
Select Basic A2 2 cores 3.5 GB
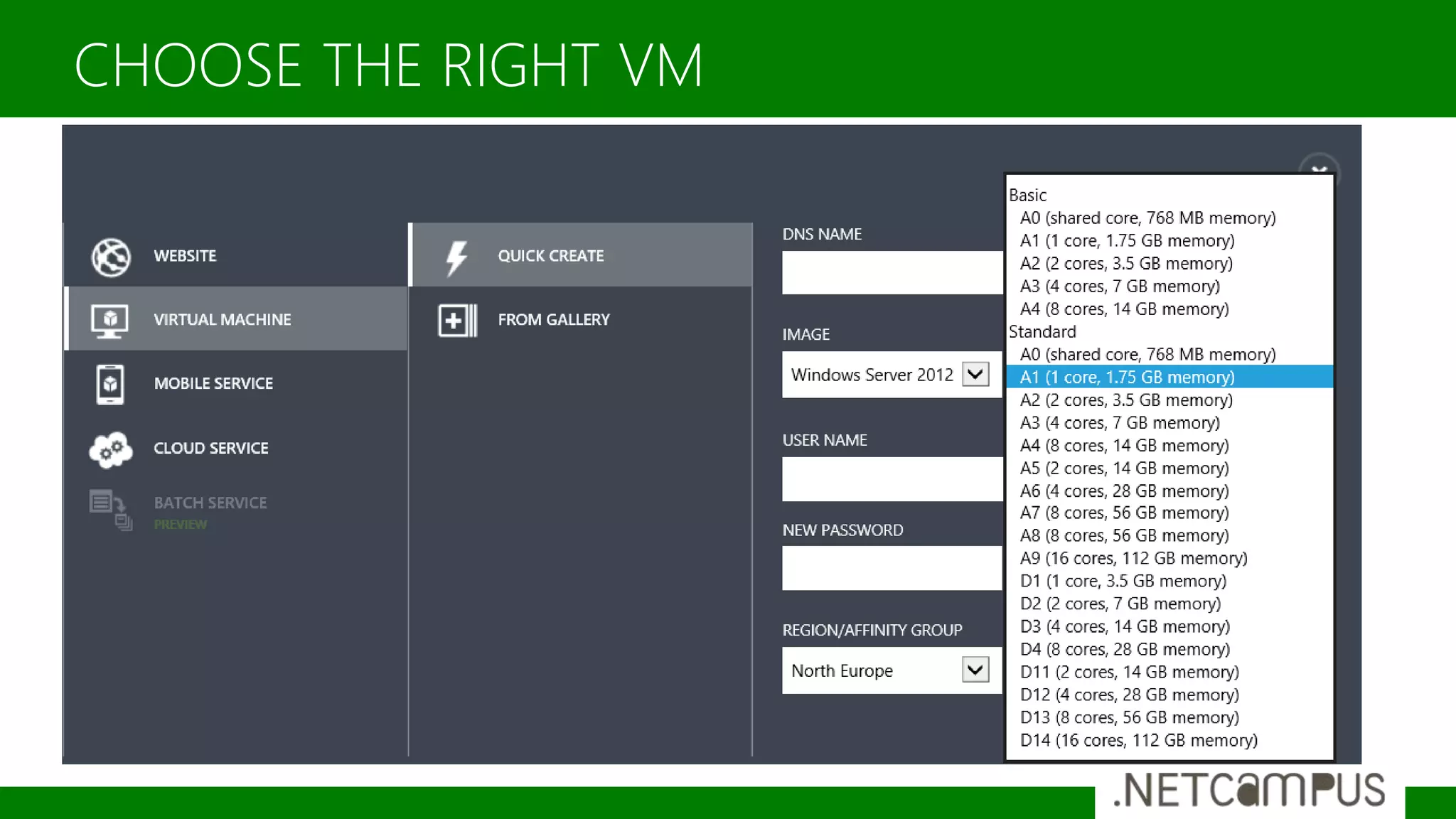1169,263
